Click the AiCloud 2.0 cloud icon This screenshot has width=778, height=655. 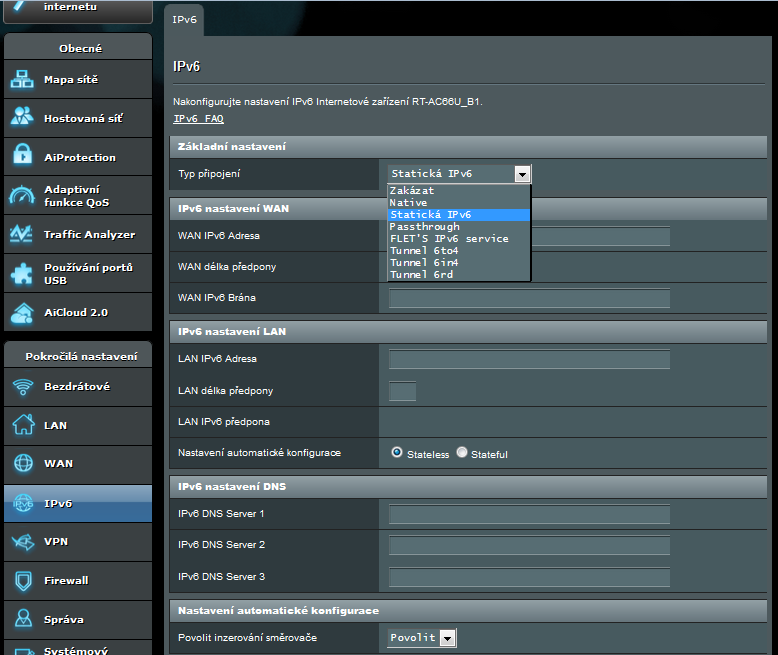point(23,312)
